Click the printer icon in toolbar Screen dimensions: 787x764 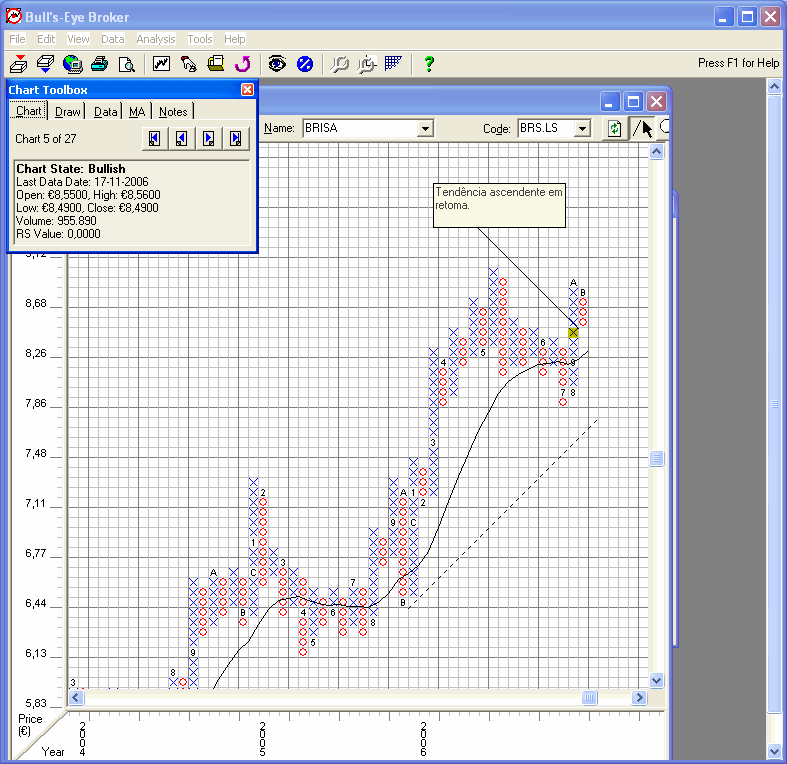[x=99, y=64]
